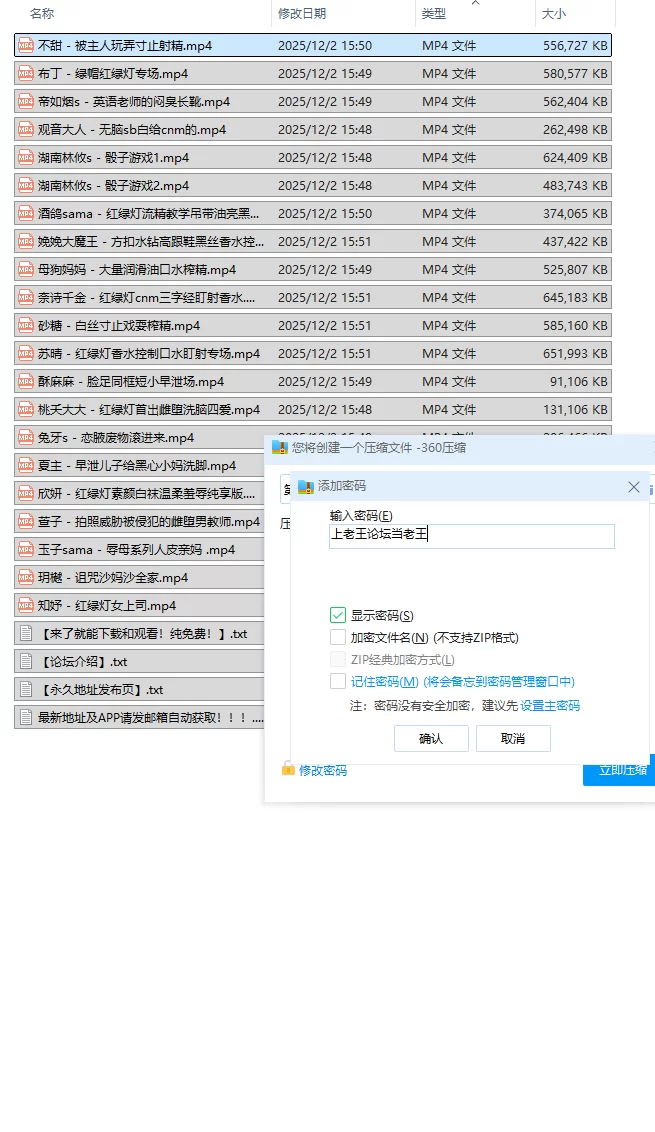Click the MP4 icon of the 玉子sama file
Screen dimensions: 655x1132
(x=26, y=550)
